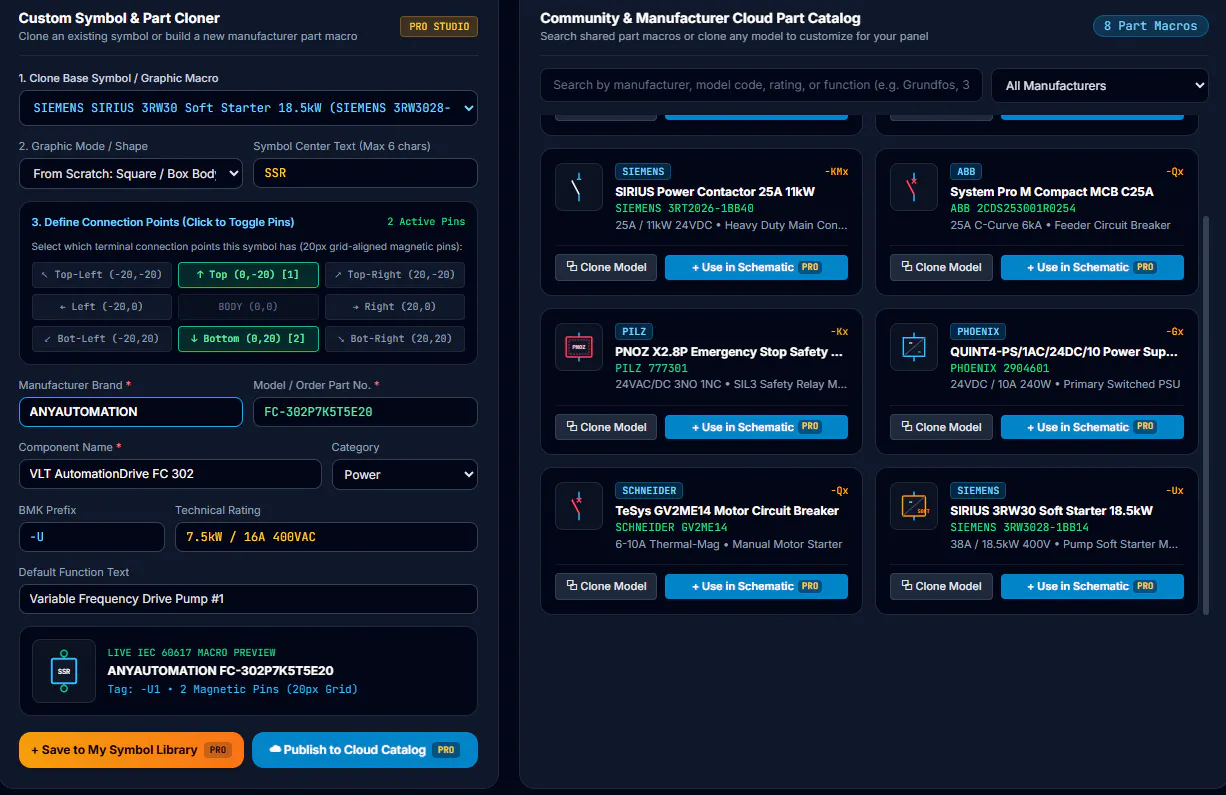Click the live SSR macro preview symbol
Image resolution: width=1226 pixels, height=795 pixels.
point(64,671)
